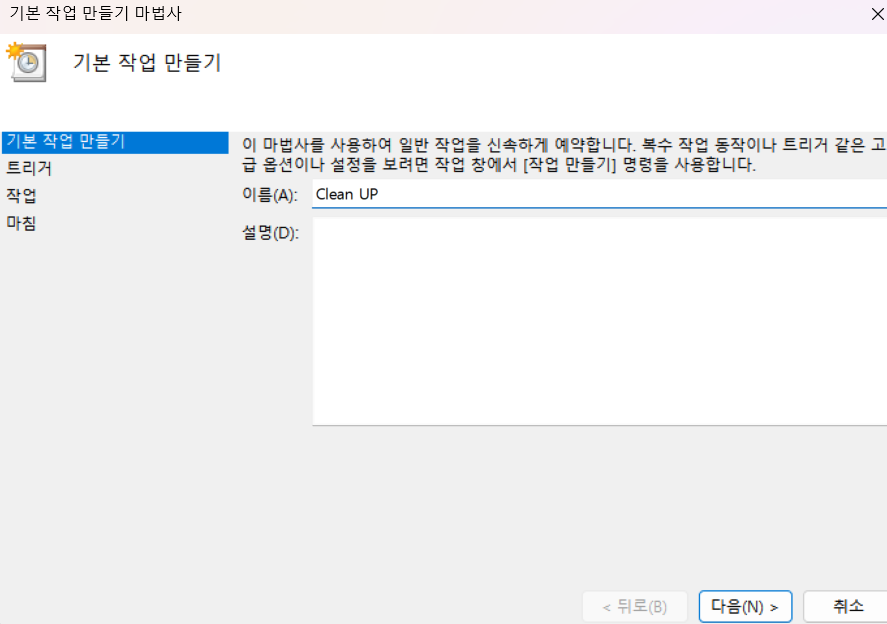Click the large 기본 작업 만들기 heading
The width and height of the screenshot is (887, 624).
click(x=147, y=62)
